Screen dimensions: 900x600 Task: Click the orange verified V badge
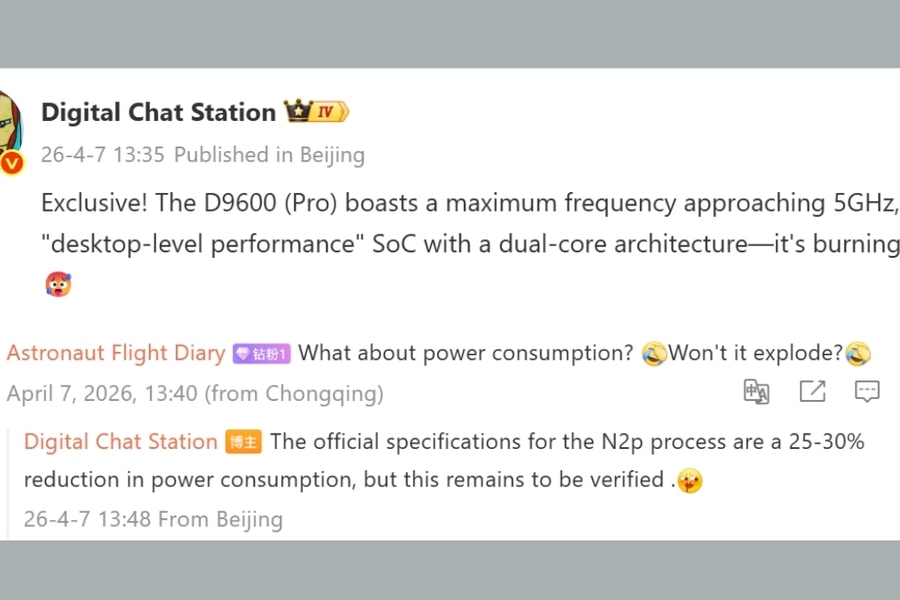coord(12,163)
